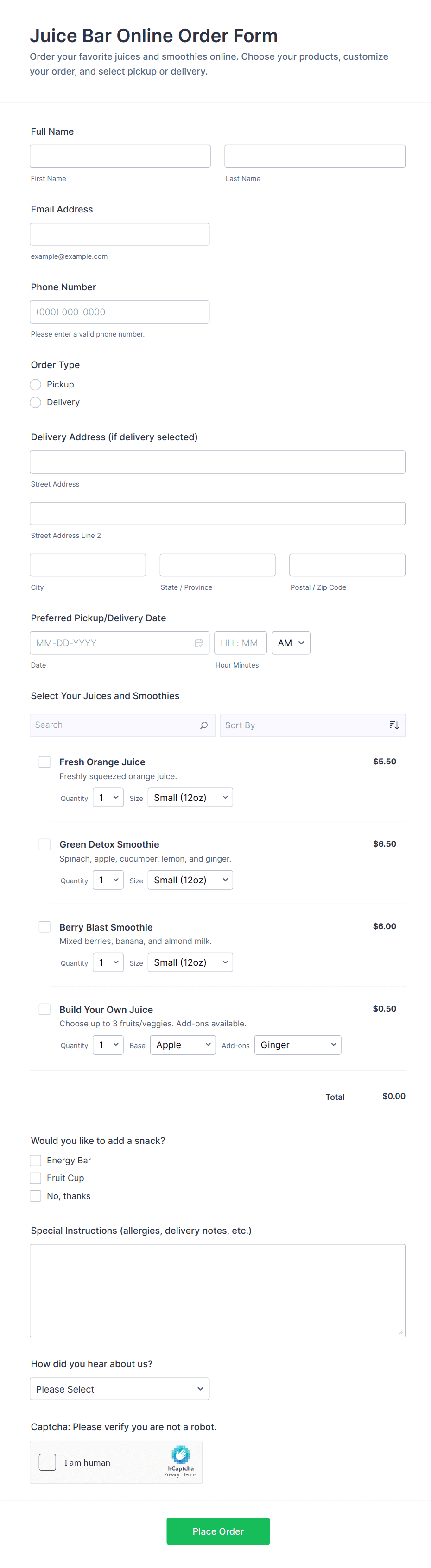Open the Add-ons Ginger dropdown

pos(298,1045)
